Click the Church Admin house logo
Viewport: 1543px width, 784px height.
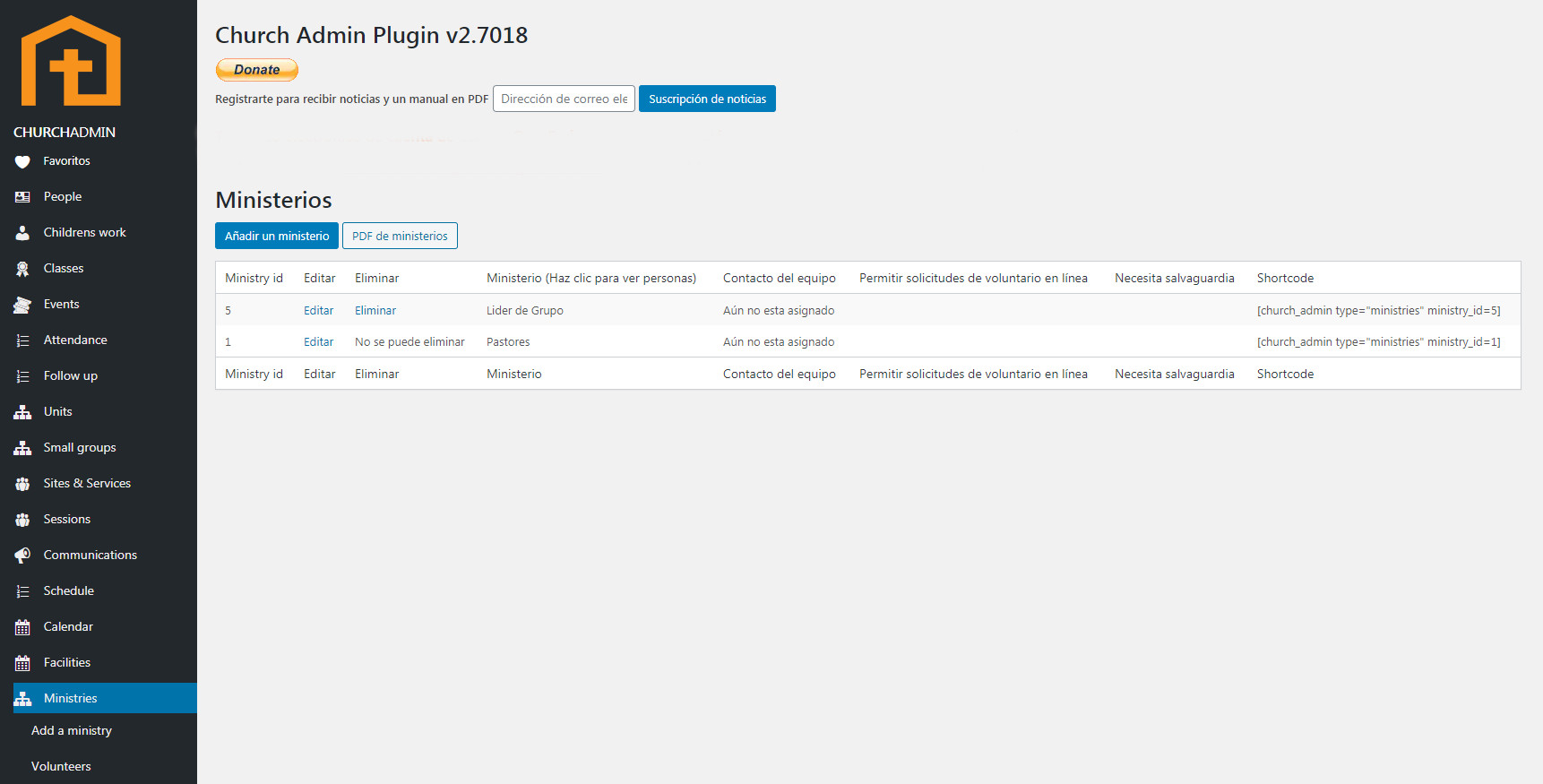pyautogui.click(x=71, y=61)
